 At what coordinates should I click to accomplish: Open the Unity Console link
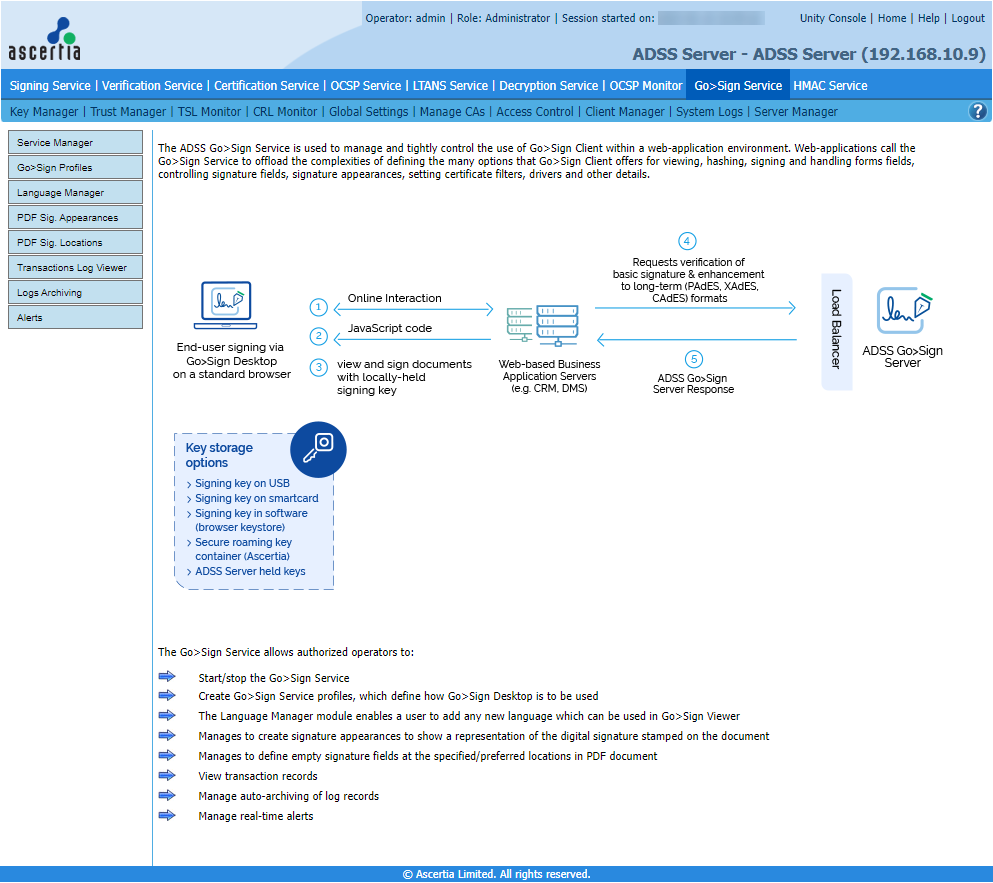coord(833,18)
